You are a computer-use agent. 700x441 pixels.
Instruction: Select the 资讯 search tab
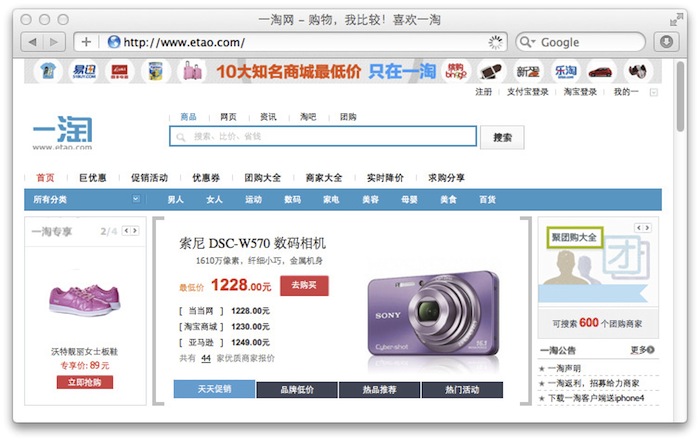[268, 117]
